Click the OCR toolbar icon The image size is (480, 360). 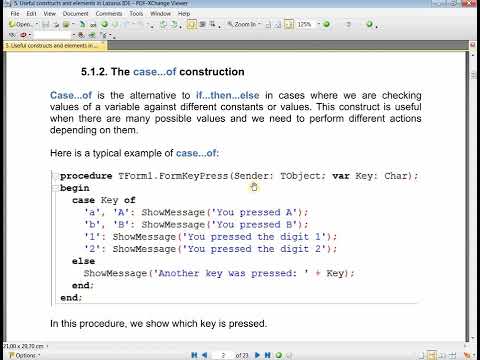(93, 25)
